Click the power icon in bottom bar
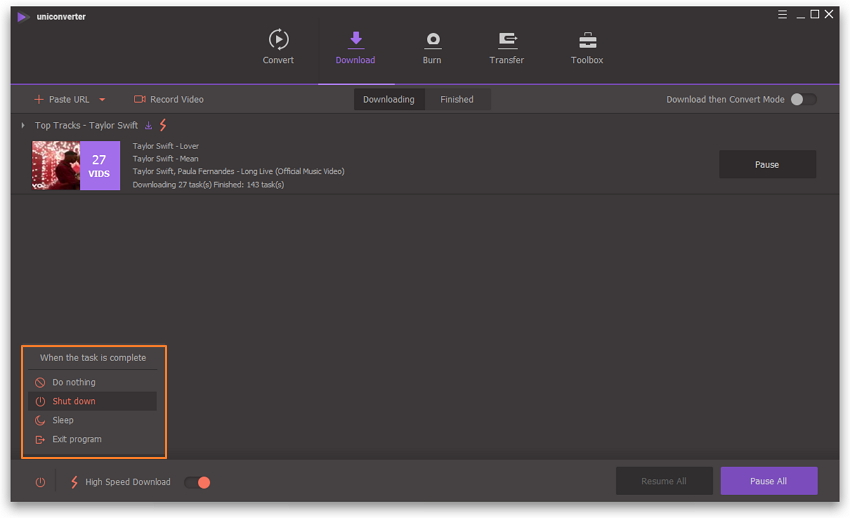The image size is (850, 518). tap(40, 482)
